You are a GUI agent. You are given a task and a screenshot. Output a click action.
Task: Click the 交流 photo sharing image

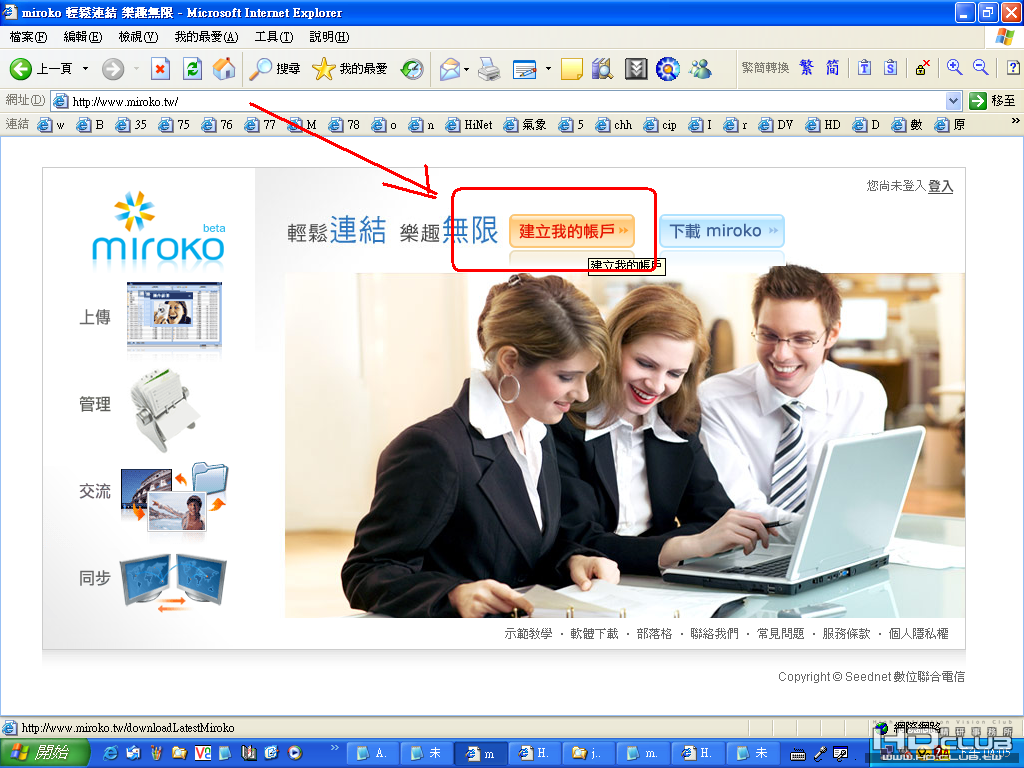(174, 496)
